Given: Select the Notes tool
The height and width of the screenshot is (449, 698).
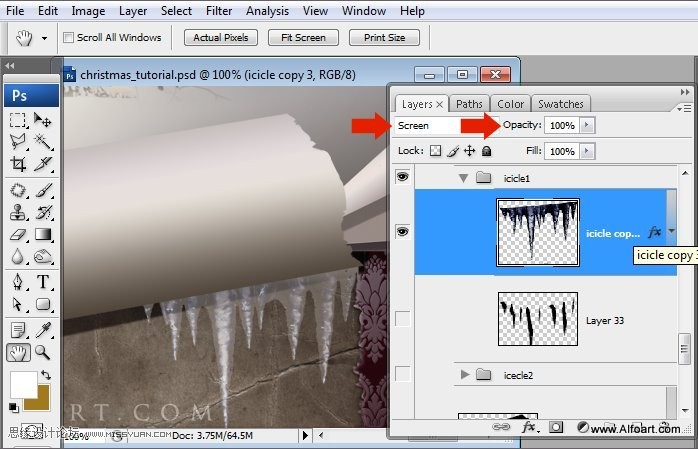Looking at the screenshot, I should [17, 331].
